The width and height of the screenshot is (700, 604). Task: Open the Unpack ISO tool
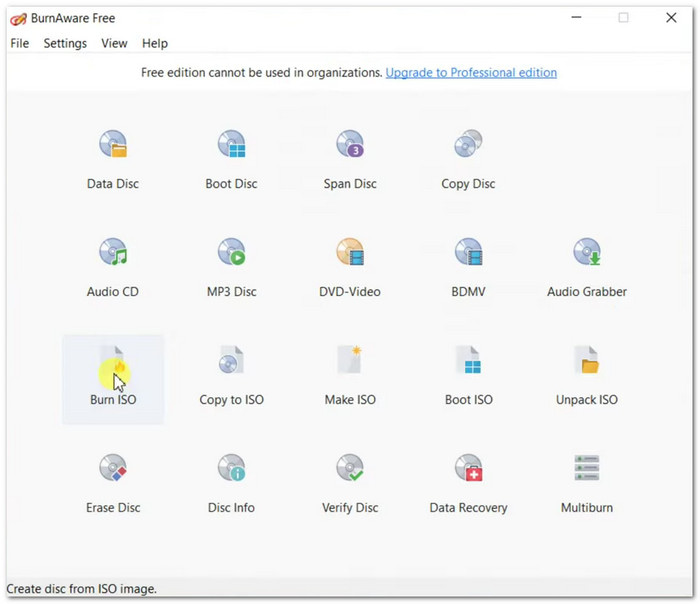click(587, 362)
